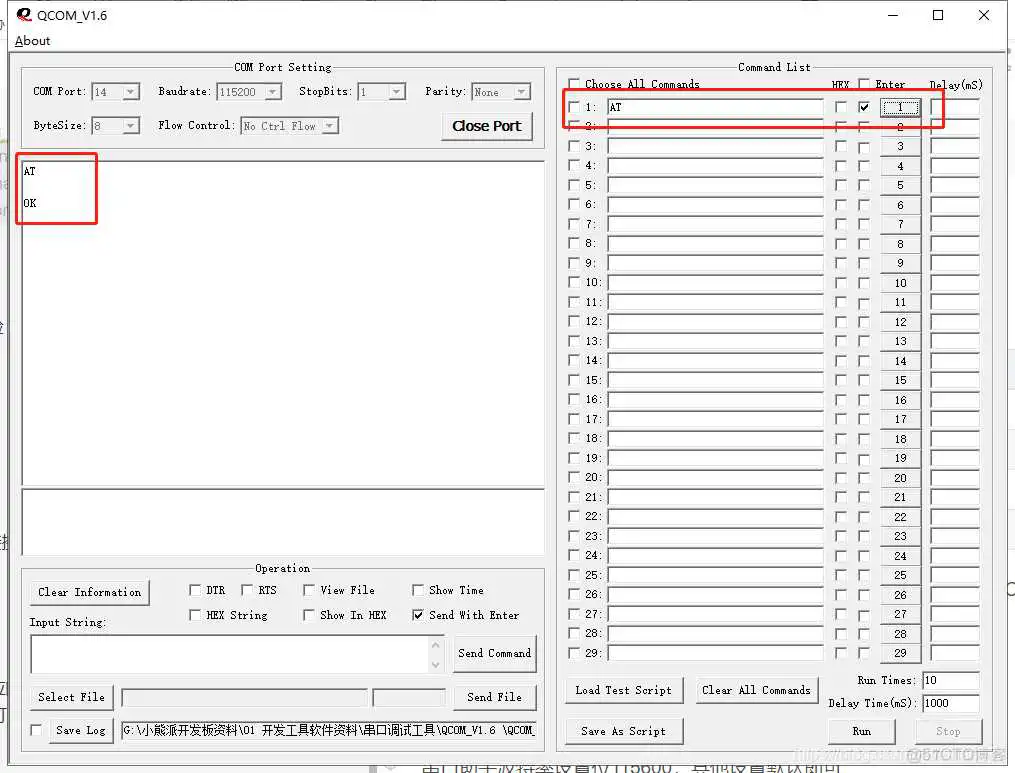1015x773 pixels.
Task: Send command 1 using its numbered button
Action: [900, 107]
